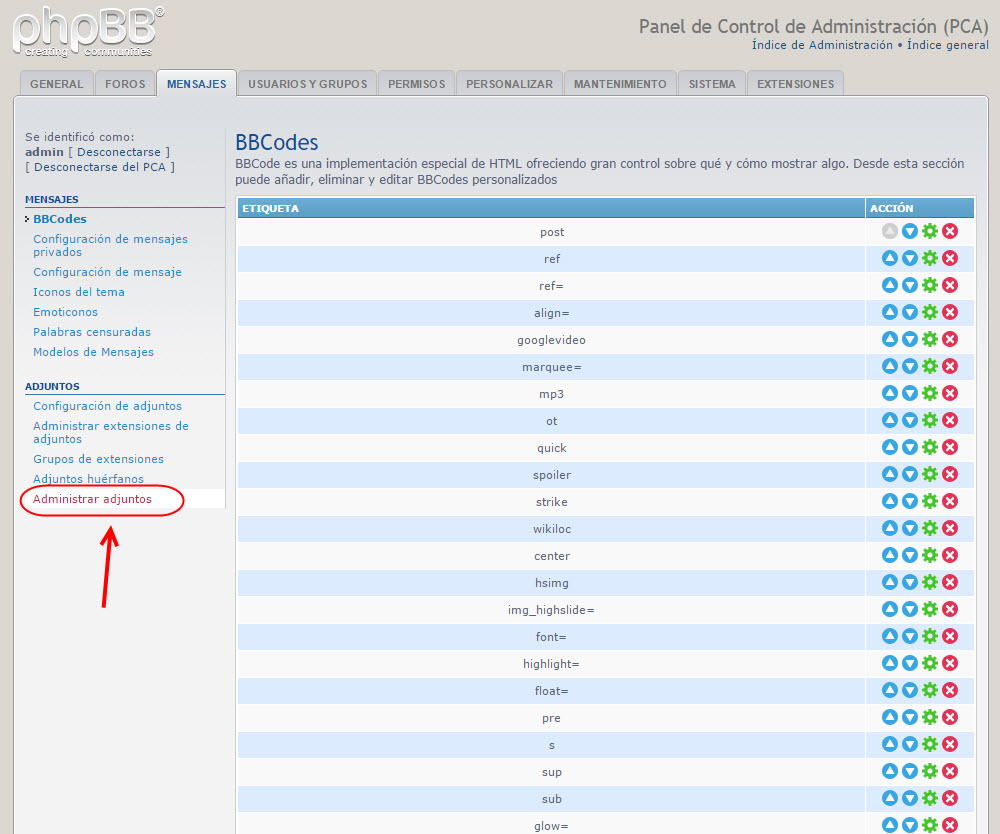
Task: Delete the spoiler BBCode
Action: 950,474
